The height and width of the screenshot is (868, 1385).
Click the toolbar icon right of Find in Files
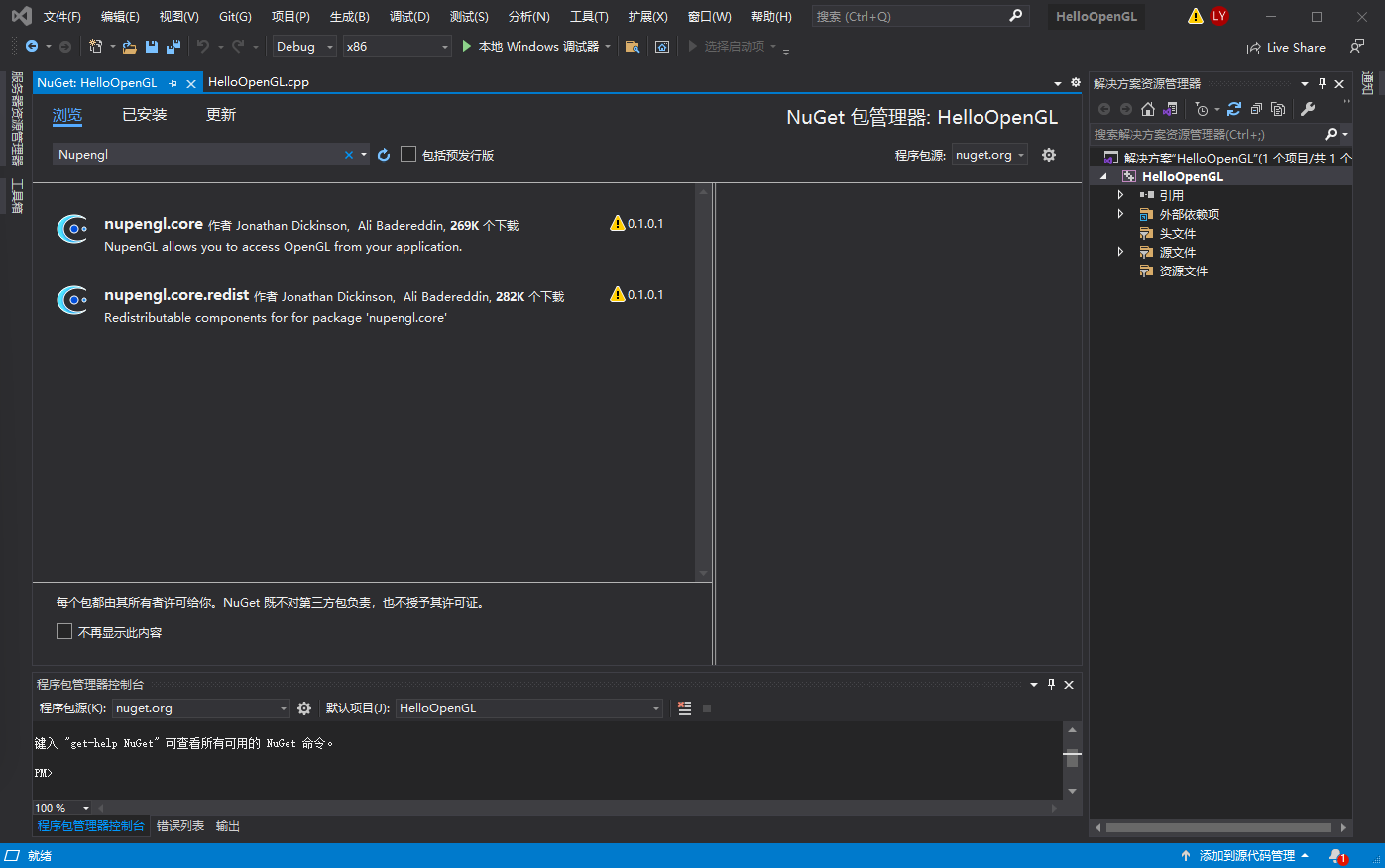(x=662, y=47)
